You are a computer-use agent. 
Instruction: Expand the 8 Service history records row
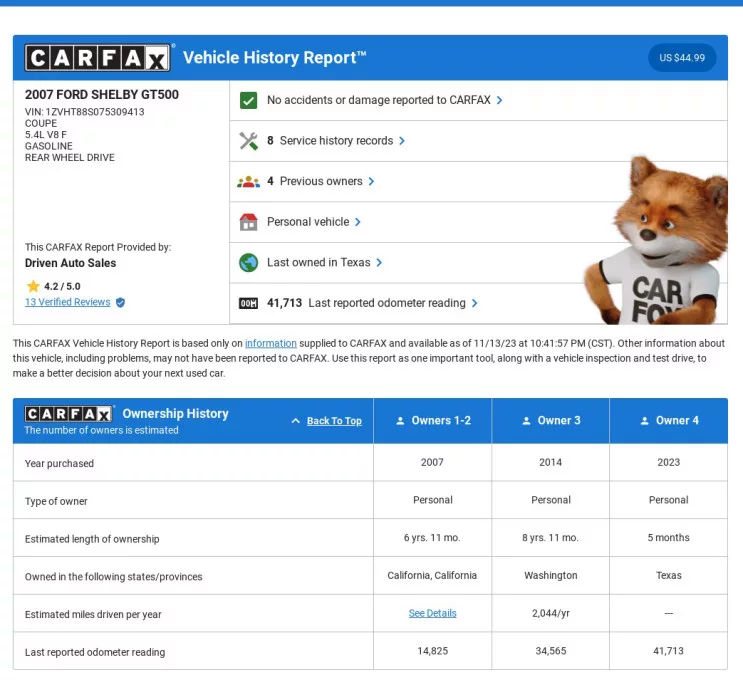click(x=336, y=141)
